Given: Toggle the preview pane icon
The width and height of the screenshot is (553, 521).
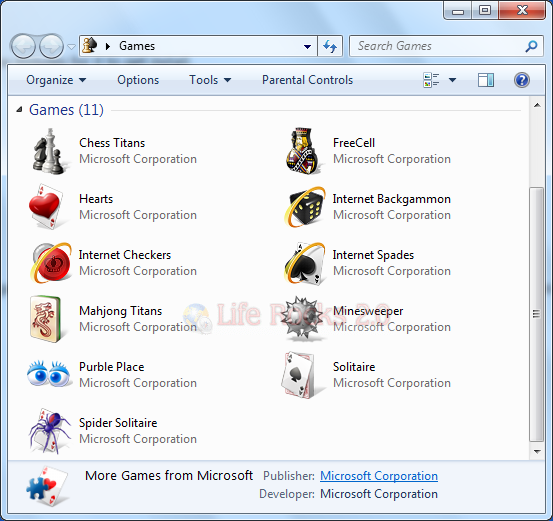Looking at the screenshot, I should tap(486, 80).
